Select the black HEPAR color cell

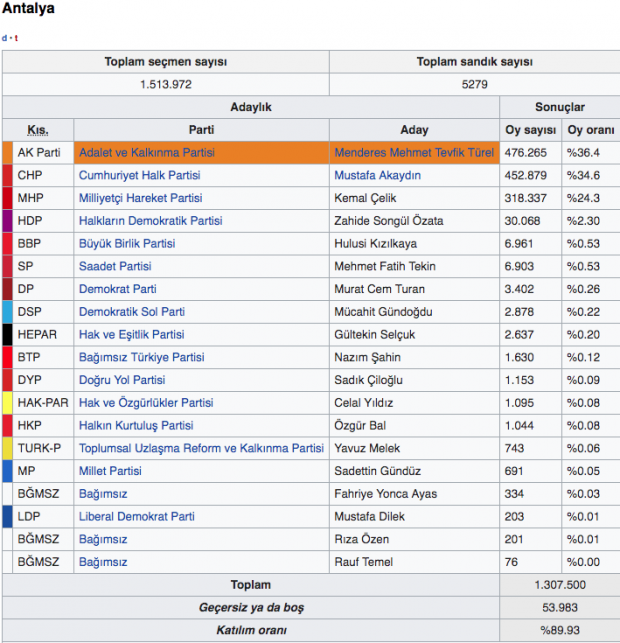click(x=7, y=335)
